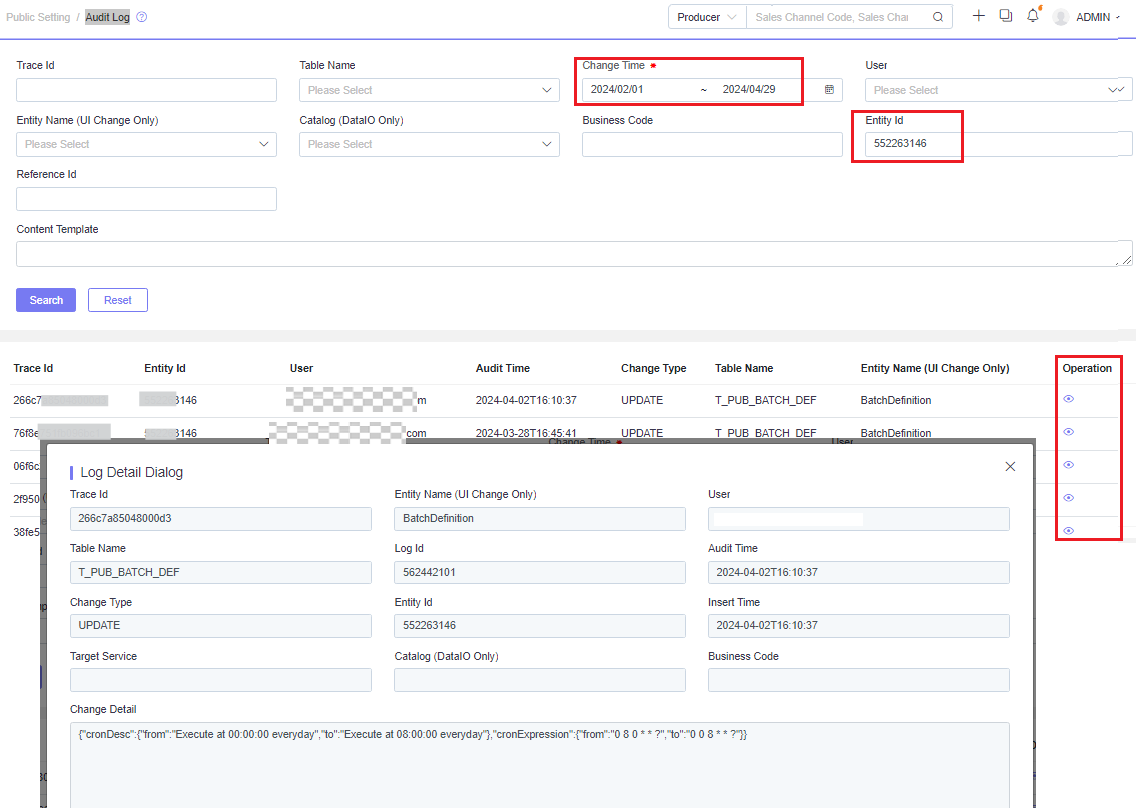Click the eye icon in the third result row
The width and height of the screenshot is (1136, 808).
point(1068,465)
